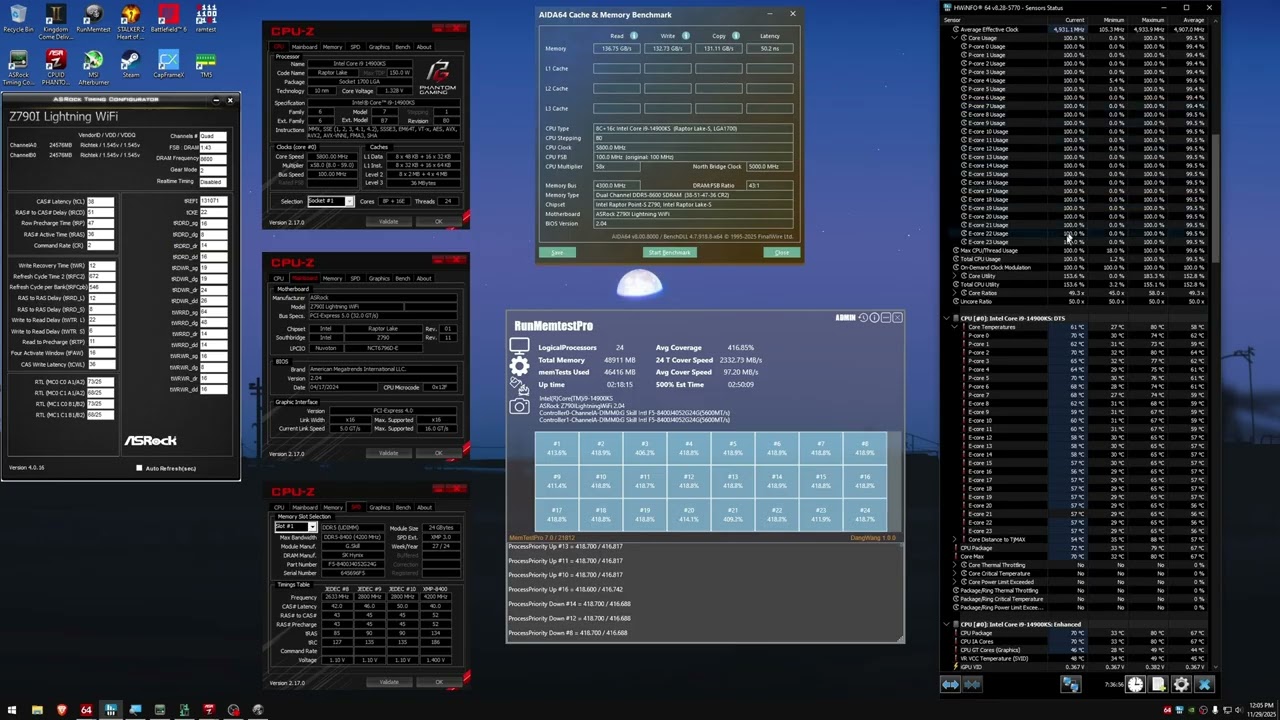Select memtest tile #1 in RunMemtestPro grid
The width and height of the screenshot is (1280, 720).
point(557,447)
